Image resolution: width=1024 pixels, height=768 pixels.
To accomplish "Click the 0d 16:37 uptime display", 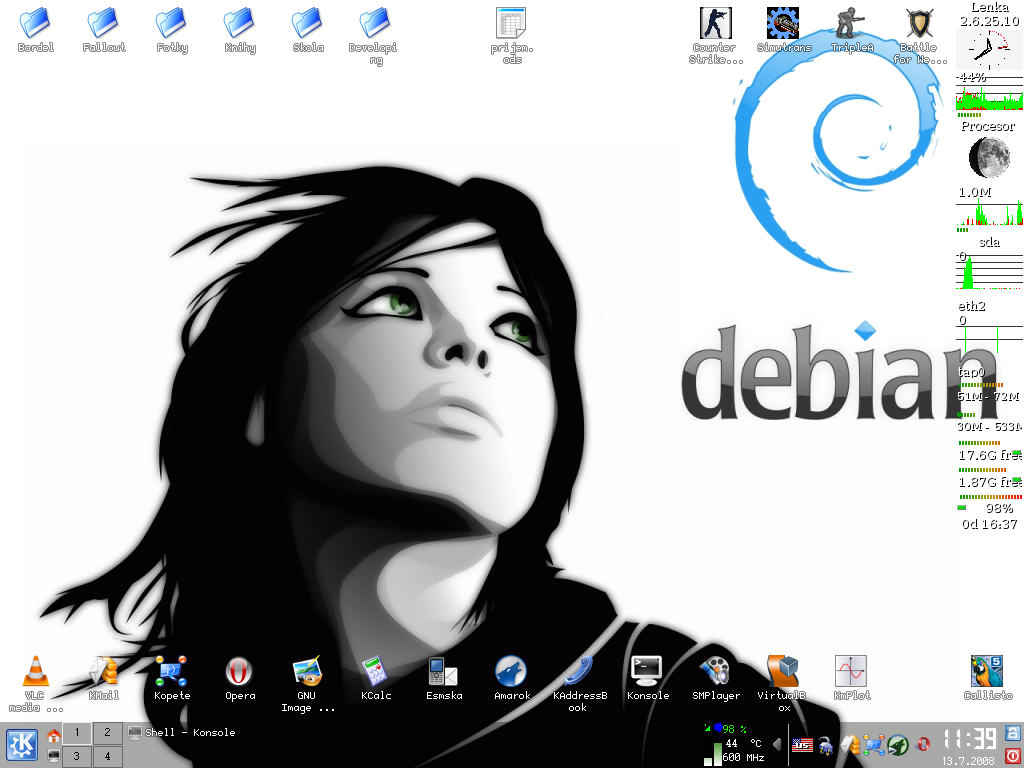I will click(989, 524).
